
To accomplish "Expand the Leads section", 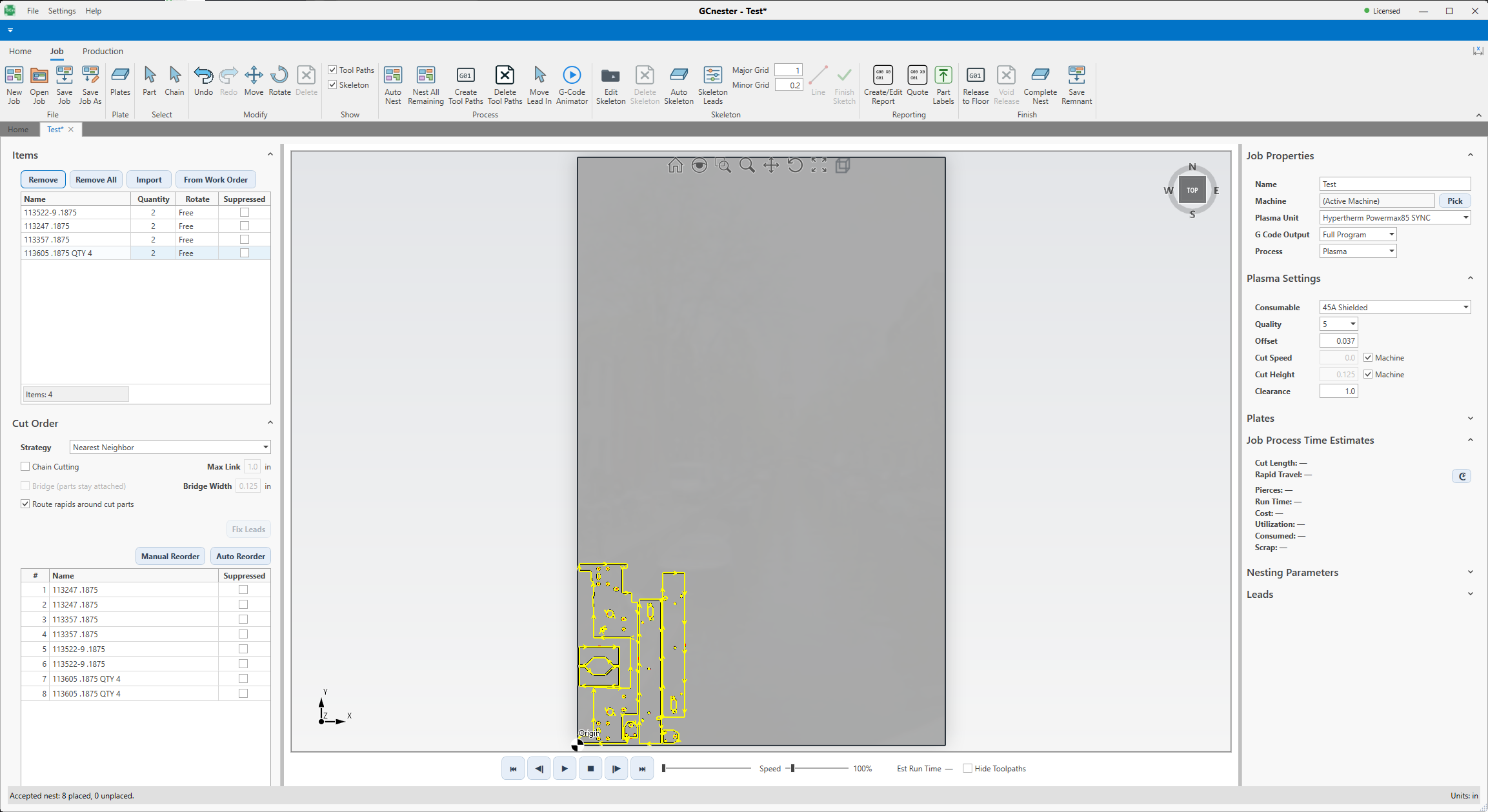I will click(x=1470, y=594).
